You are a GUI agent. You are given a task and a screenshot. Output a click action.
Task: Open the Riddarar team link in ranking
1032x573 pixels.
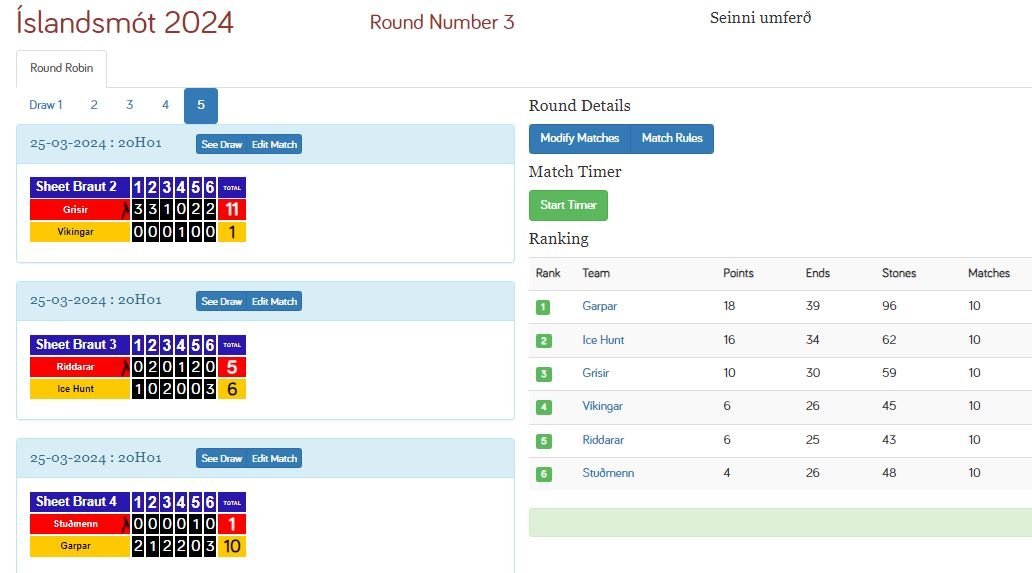point(603,440)
